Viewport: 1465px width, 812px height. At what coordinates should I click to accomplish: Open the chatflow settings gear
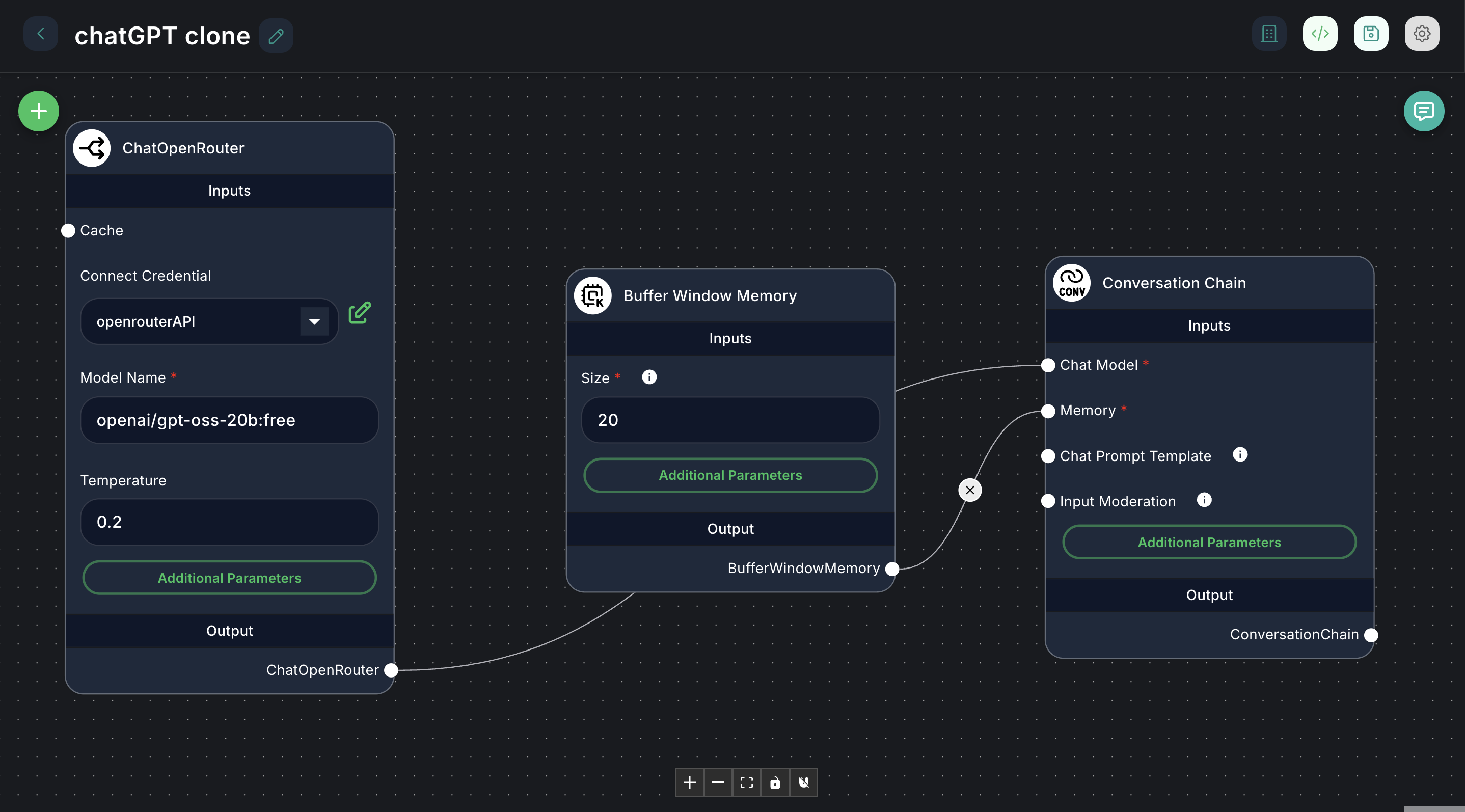click(1422, 34)
